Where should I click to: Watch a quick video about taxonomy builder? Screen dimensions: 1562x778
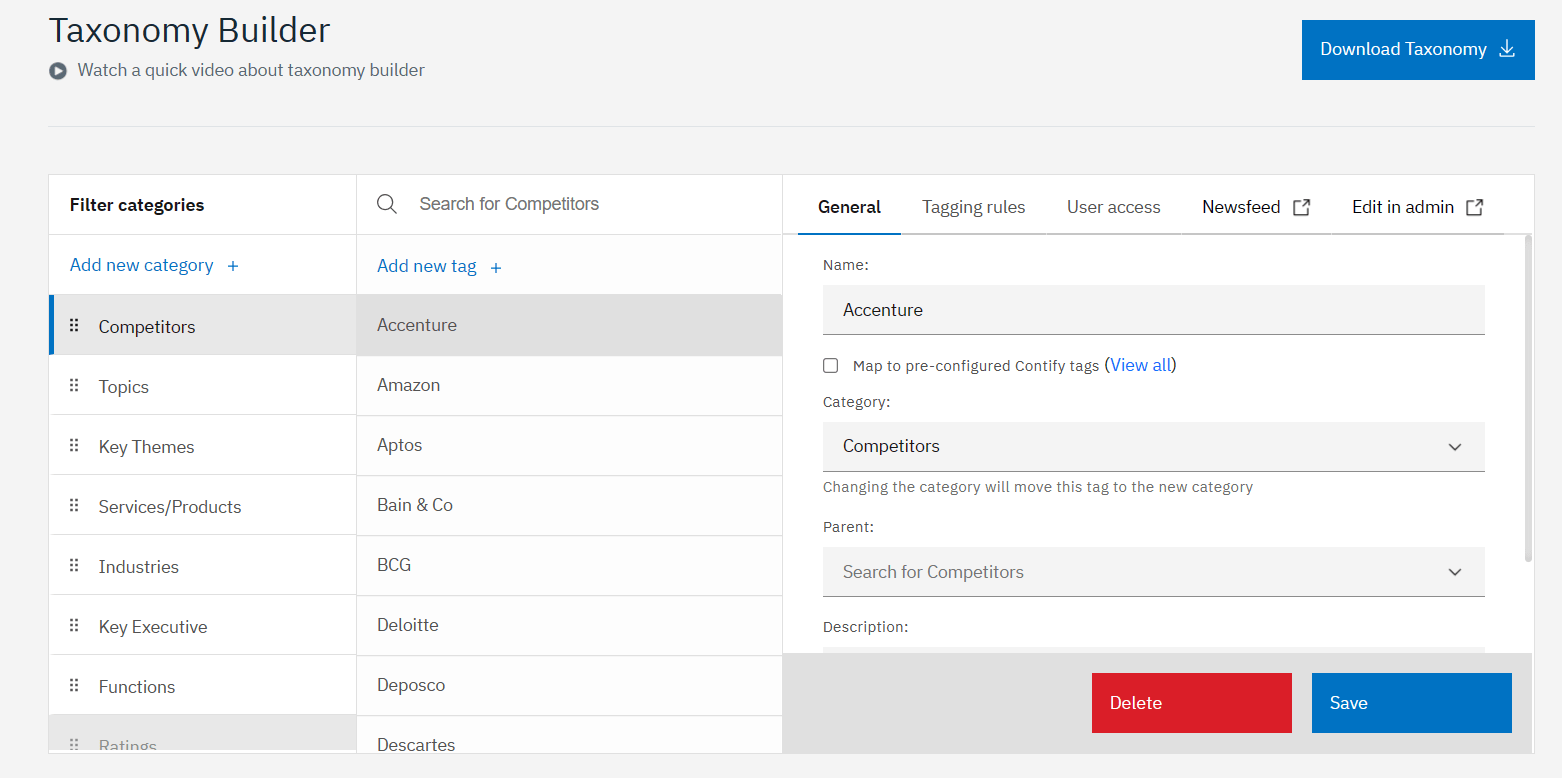click(251, 70)
